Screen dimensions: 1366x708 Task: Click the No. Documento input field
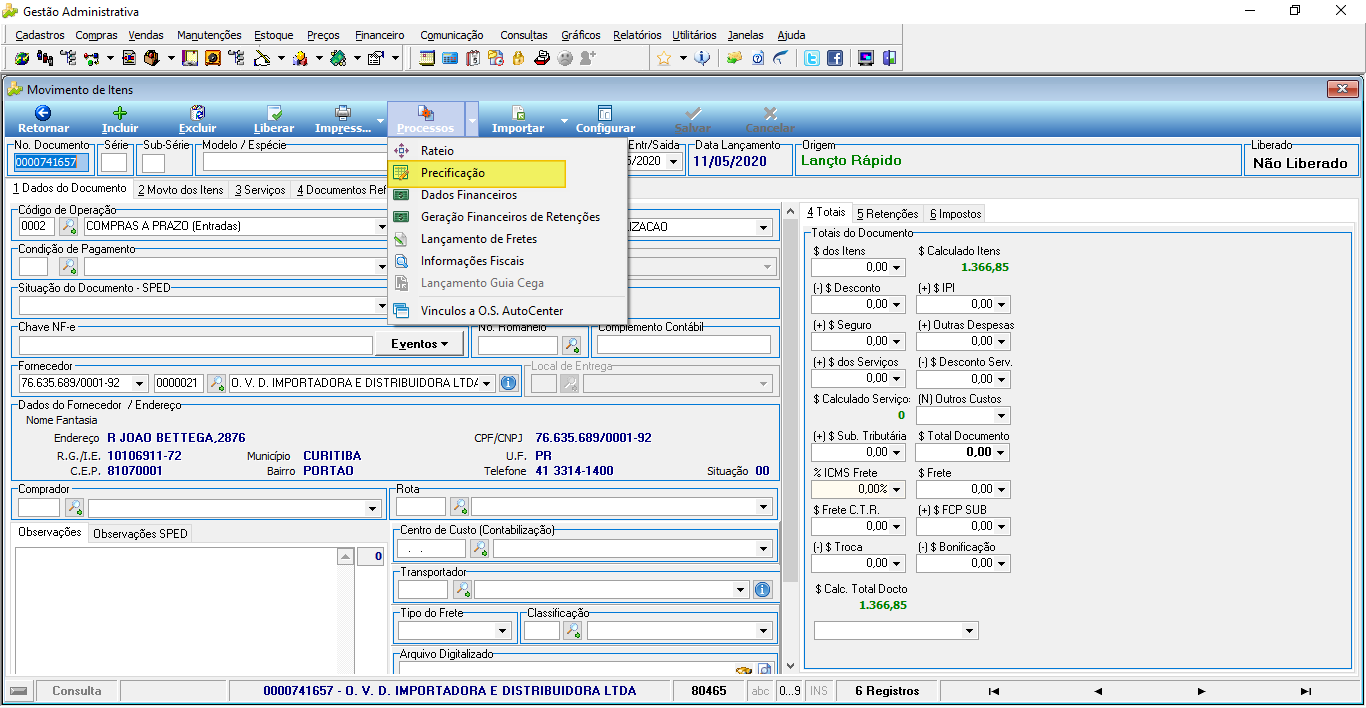52,162
